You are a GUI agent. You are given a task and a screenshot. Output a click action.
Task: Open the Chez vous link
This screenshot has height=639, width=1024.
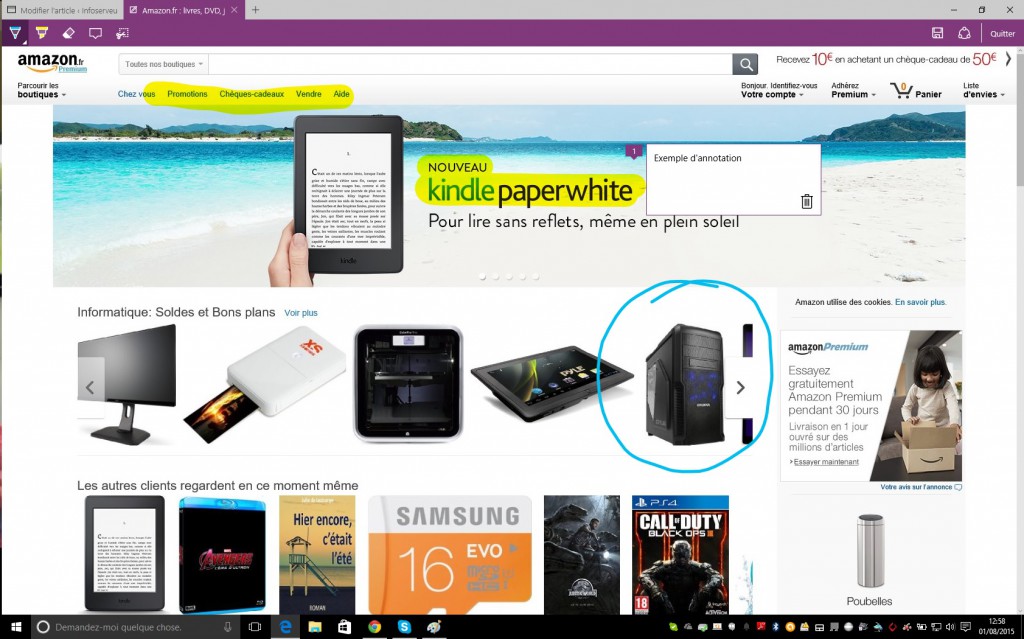[x=136, y=94]
